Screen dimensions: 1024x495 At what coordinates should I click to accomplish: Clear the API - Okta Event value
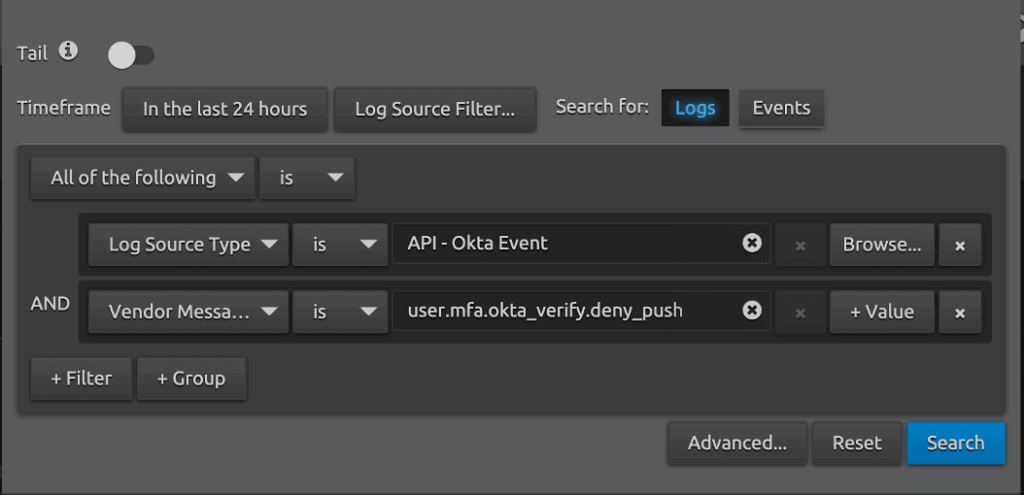click(752, 243)
